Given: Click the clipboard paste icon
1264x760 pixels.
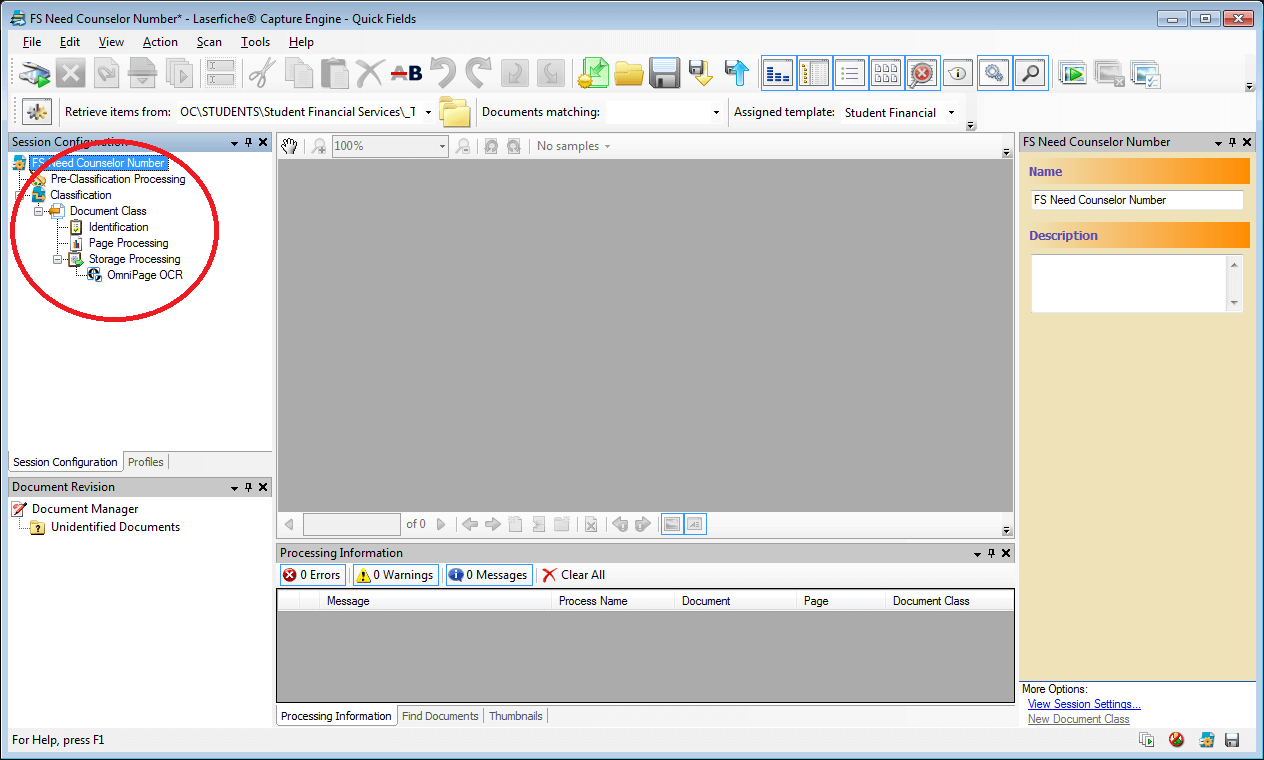Looking at the screenshot, I should click(335, 73).
